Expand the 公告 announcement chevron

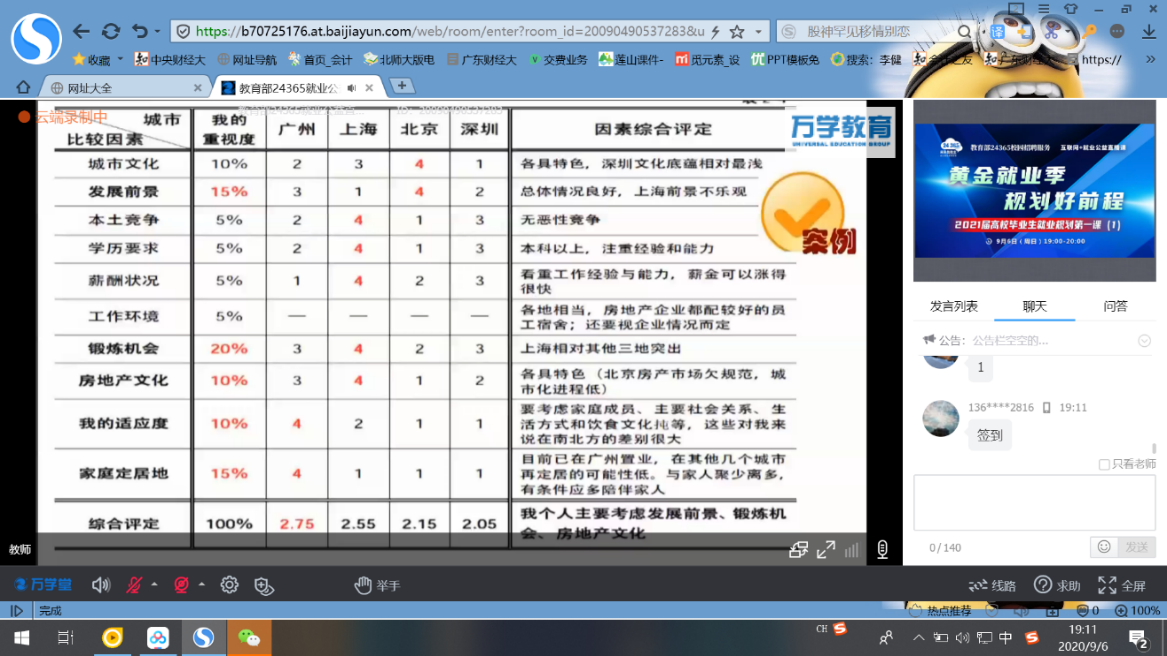point(1144,340)
